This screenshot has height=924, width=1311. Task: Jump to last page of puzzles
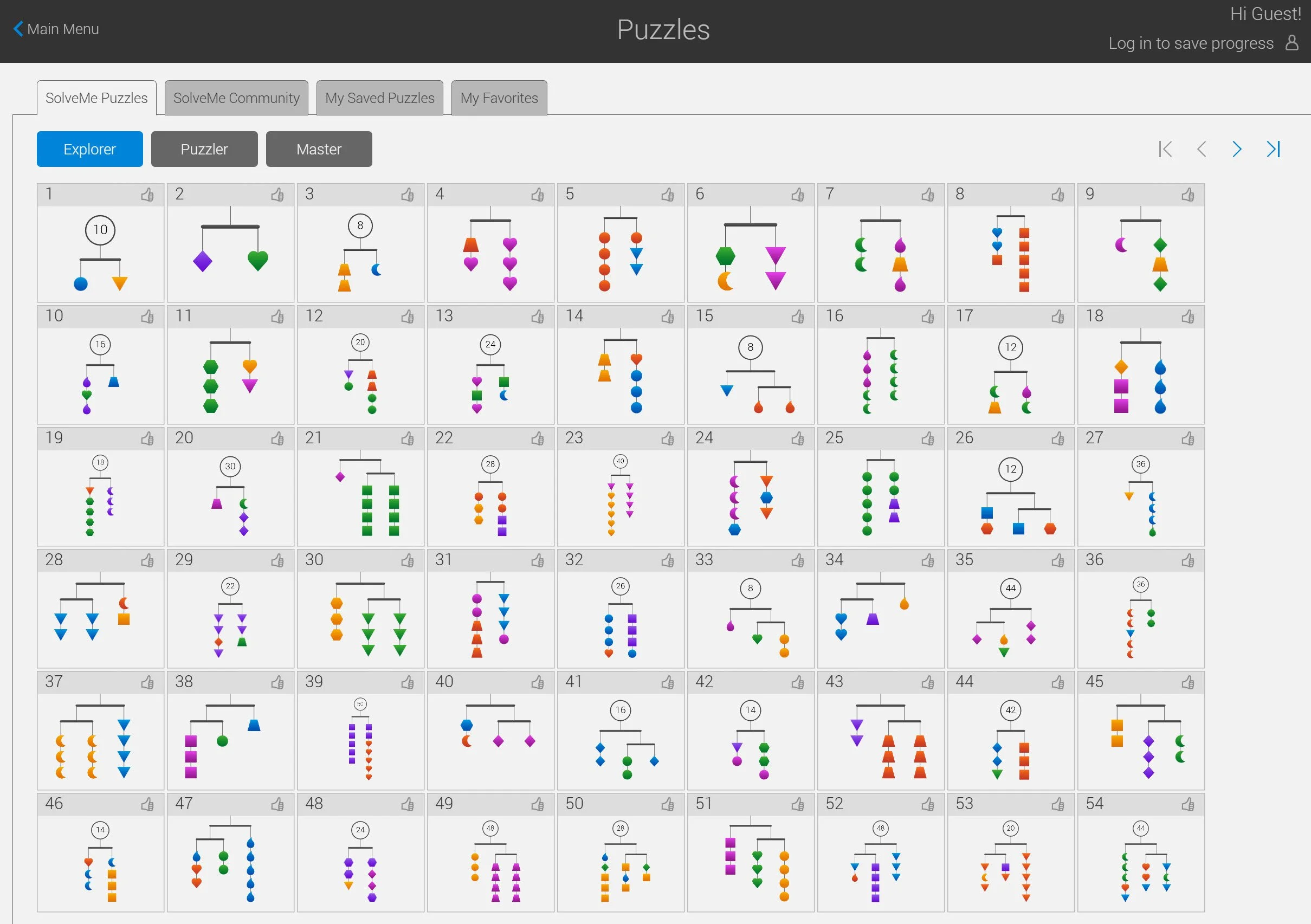pos(1273,149)
